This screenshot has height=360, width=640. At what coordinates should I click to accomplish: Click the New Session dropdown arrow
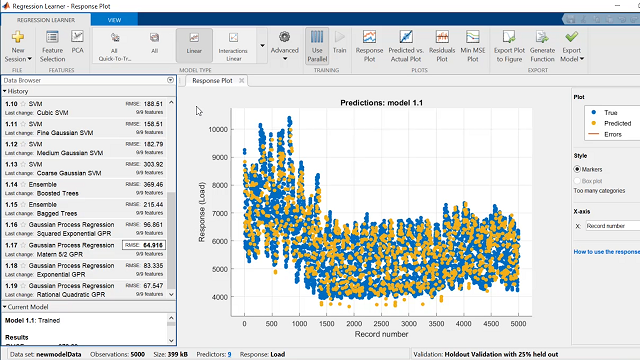30,59
